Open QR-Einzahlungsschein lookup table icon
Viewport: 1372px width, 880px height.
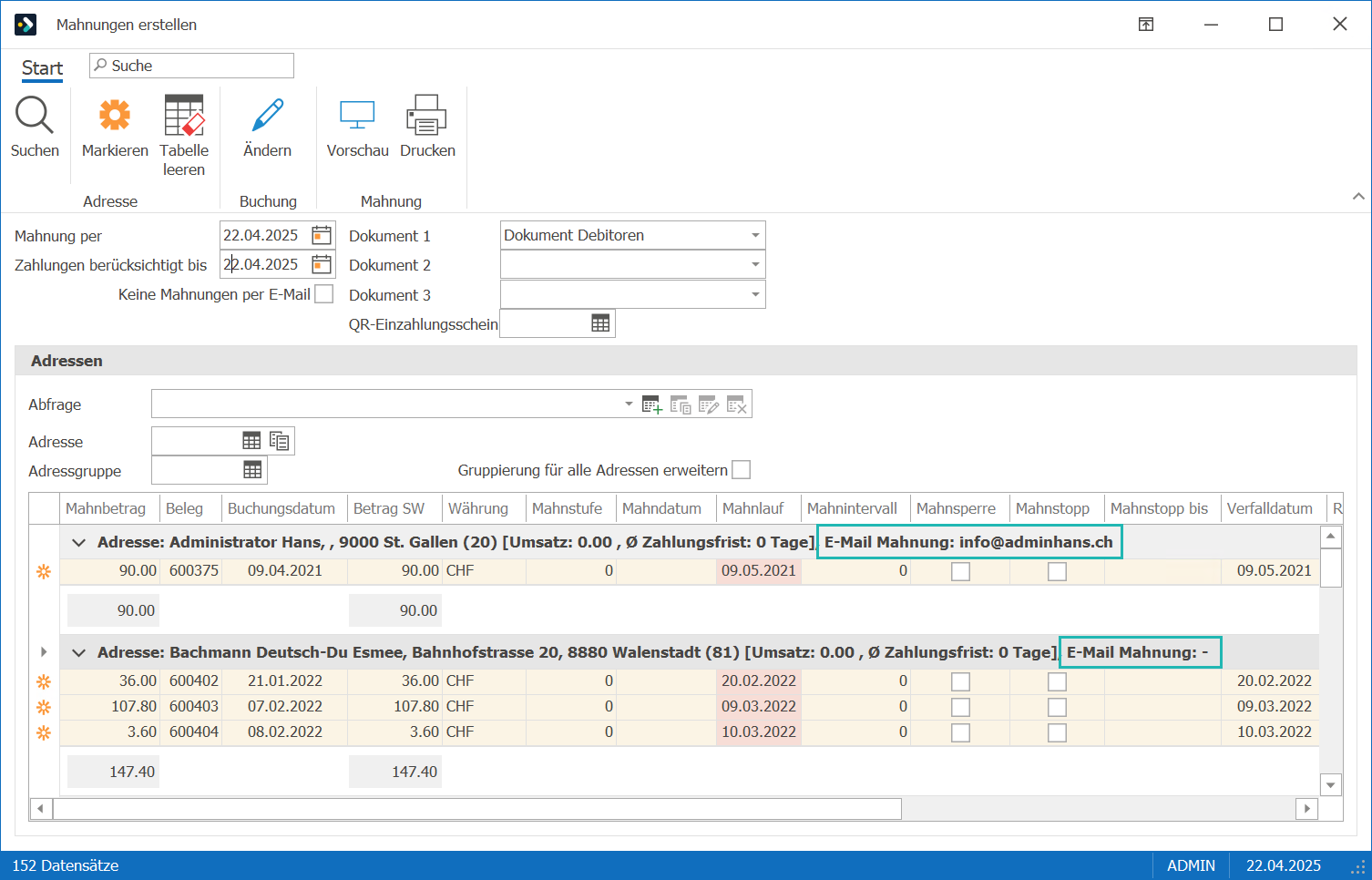[600, 323]
